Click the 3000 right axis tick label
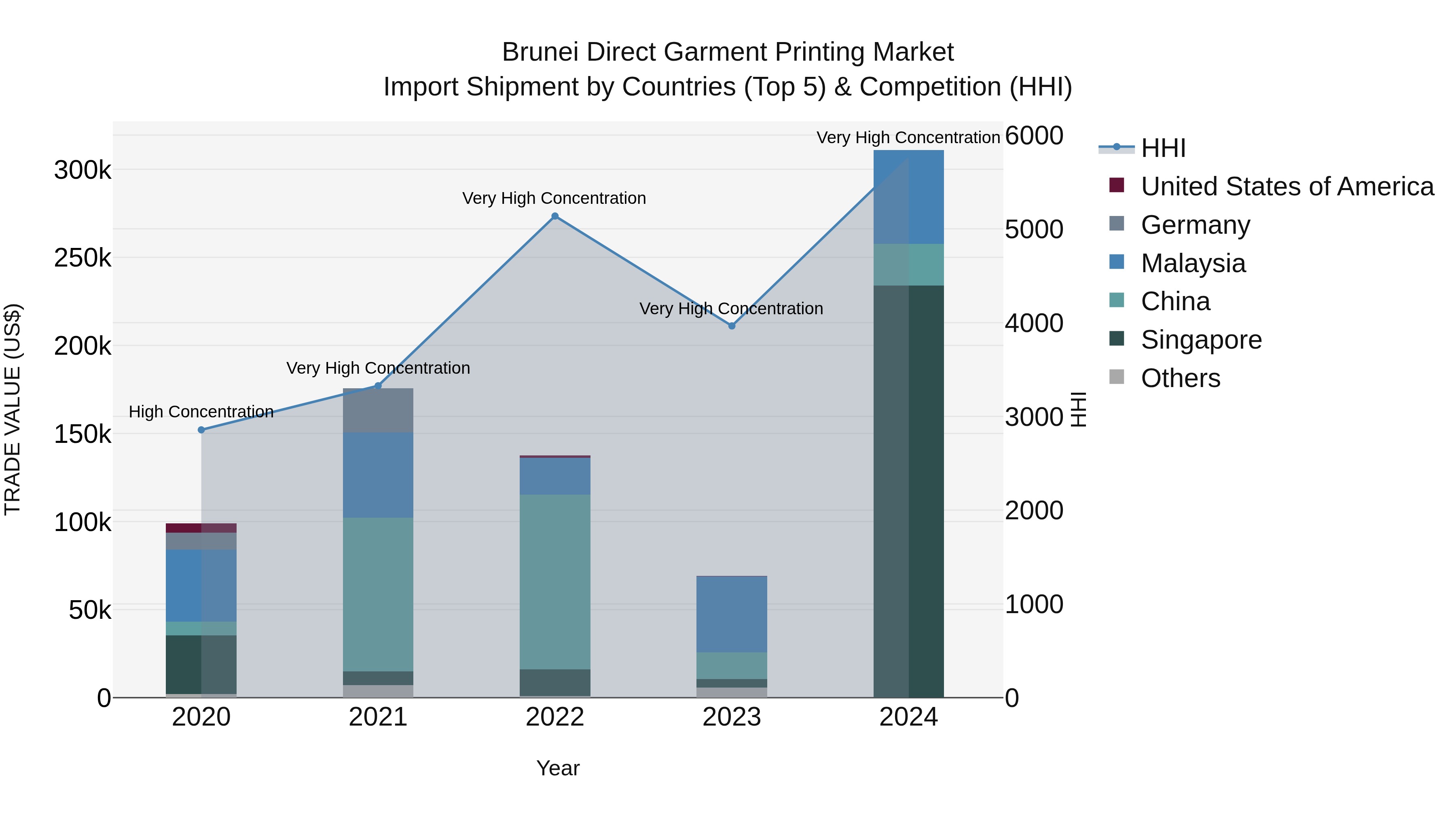 pyautogui.click(x=1034, y=417)
